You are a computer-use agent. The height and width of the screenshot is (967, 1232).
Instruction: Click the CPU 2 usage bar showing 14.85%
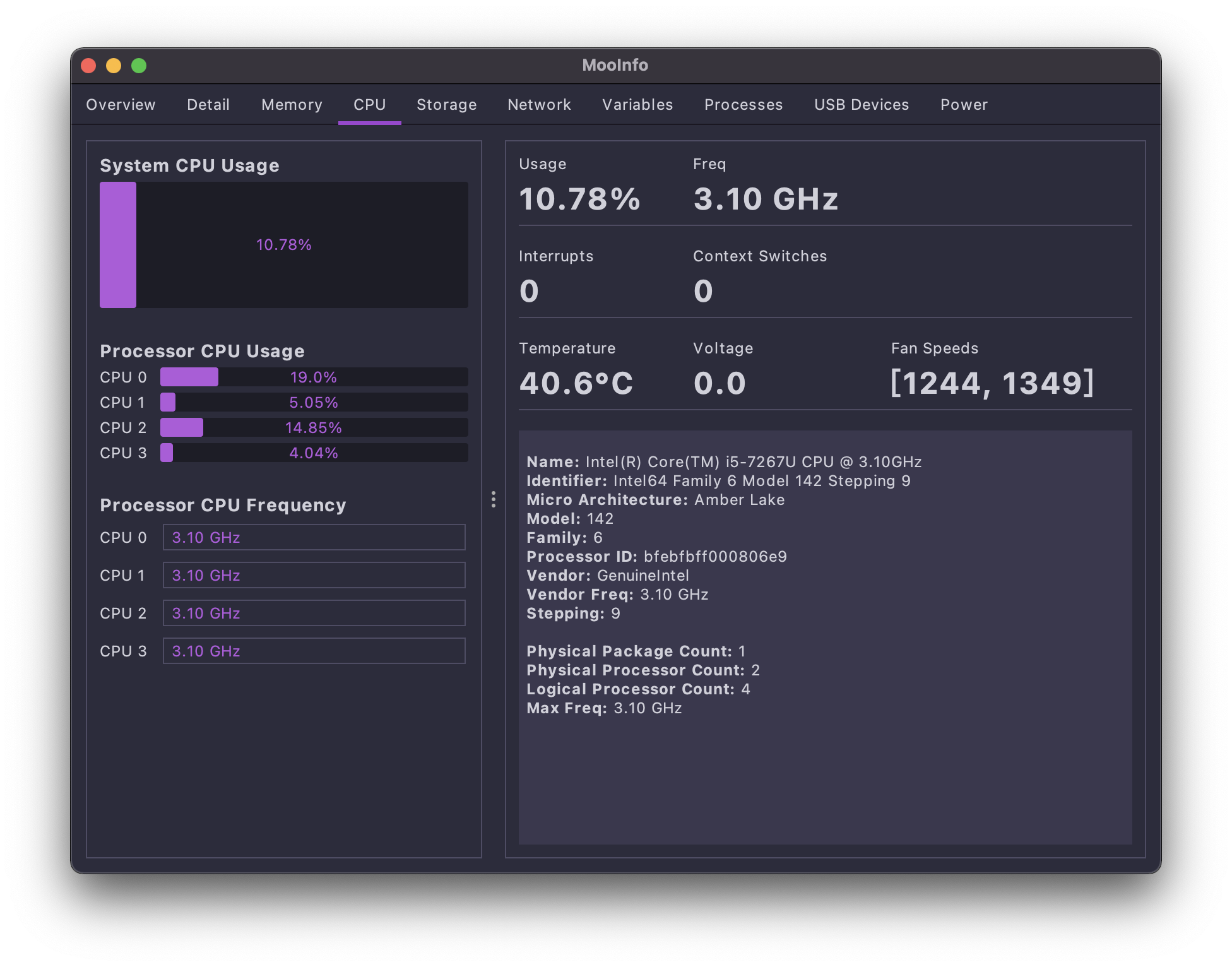click(314, 428)
